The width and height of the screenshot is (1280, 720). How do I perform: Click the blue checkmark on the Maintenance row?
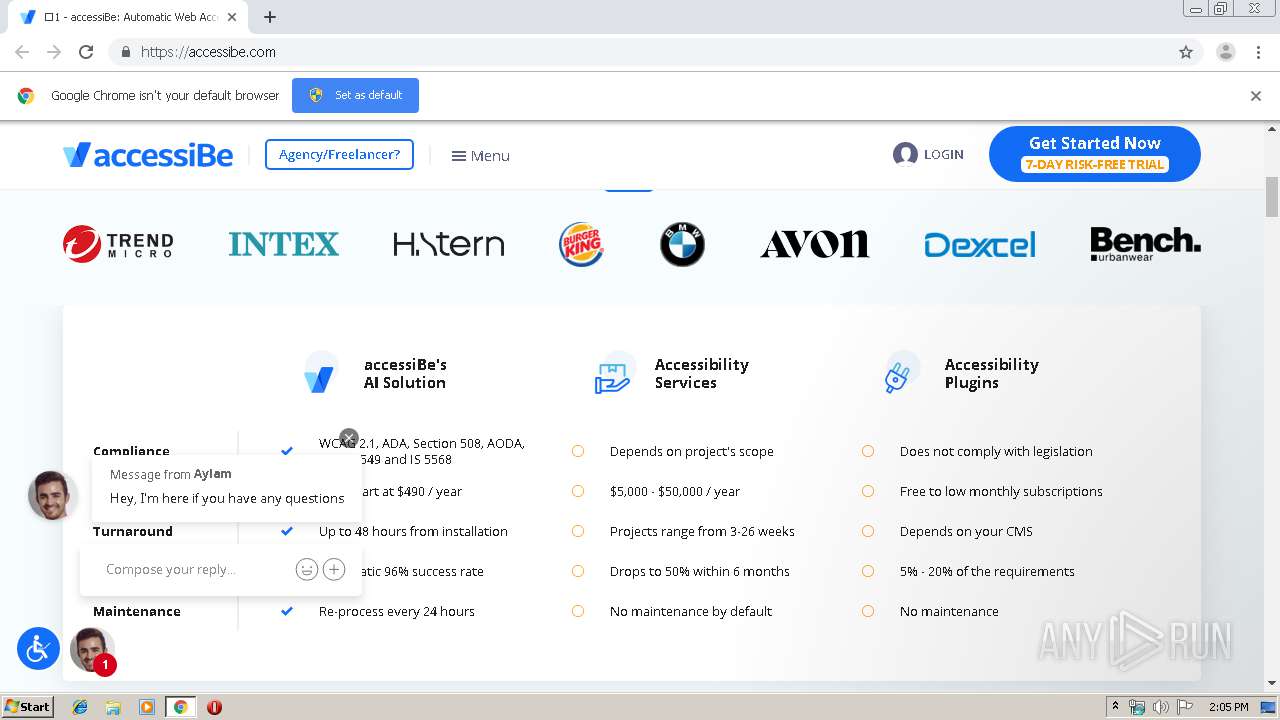[287, 611]
